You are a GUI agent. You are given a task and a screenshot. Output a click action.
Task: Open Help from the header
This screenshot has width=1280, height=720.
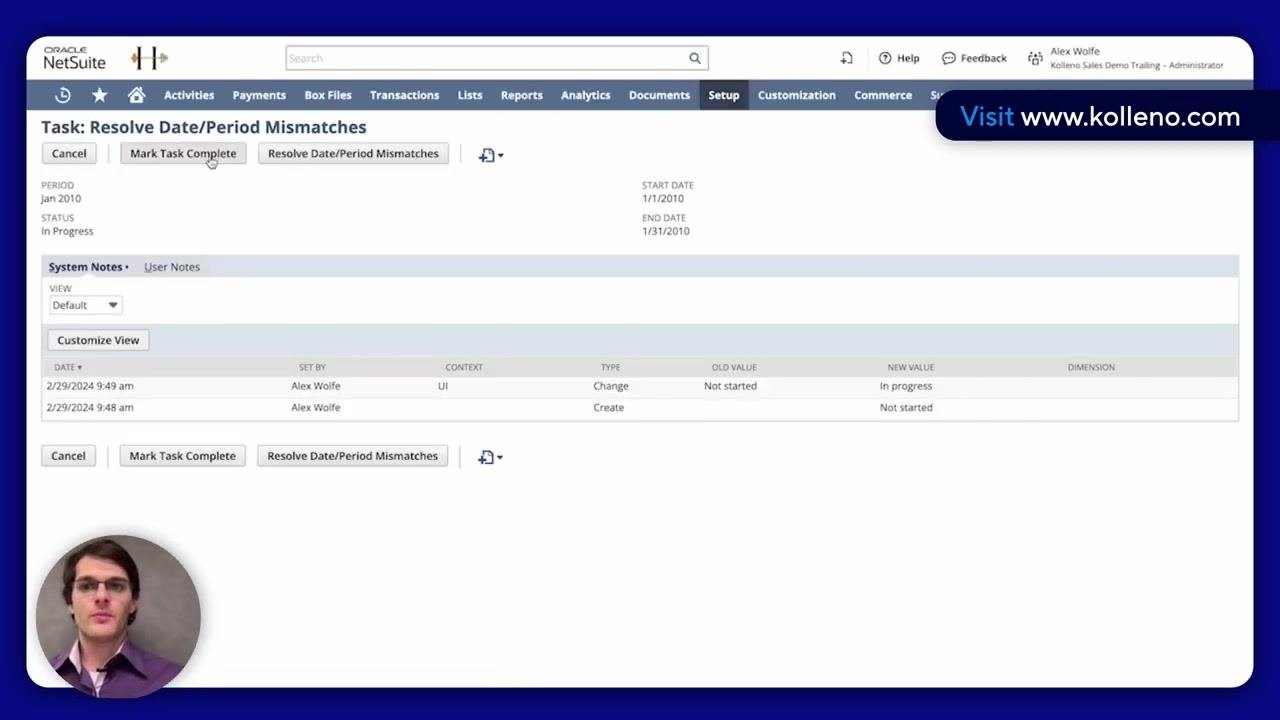[899, 58]
